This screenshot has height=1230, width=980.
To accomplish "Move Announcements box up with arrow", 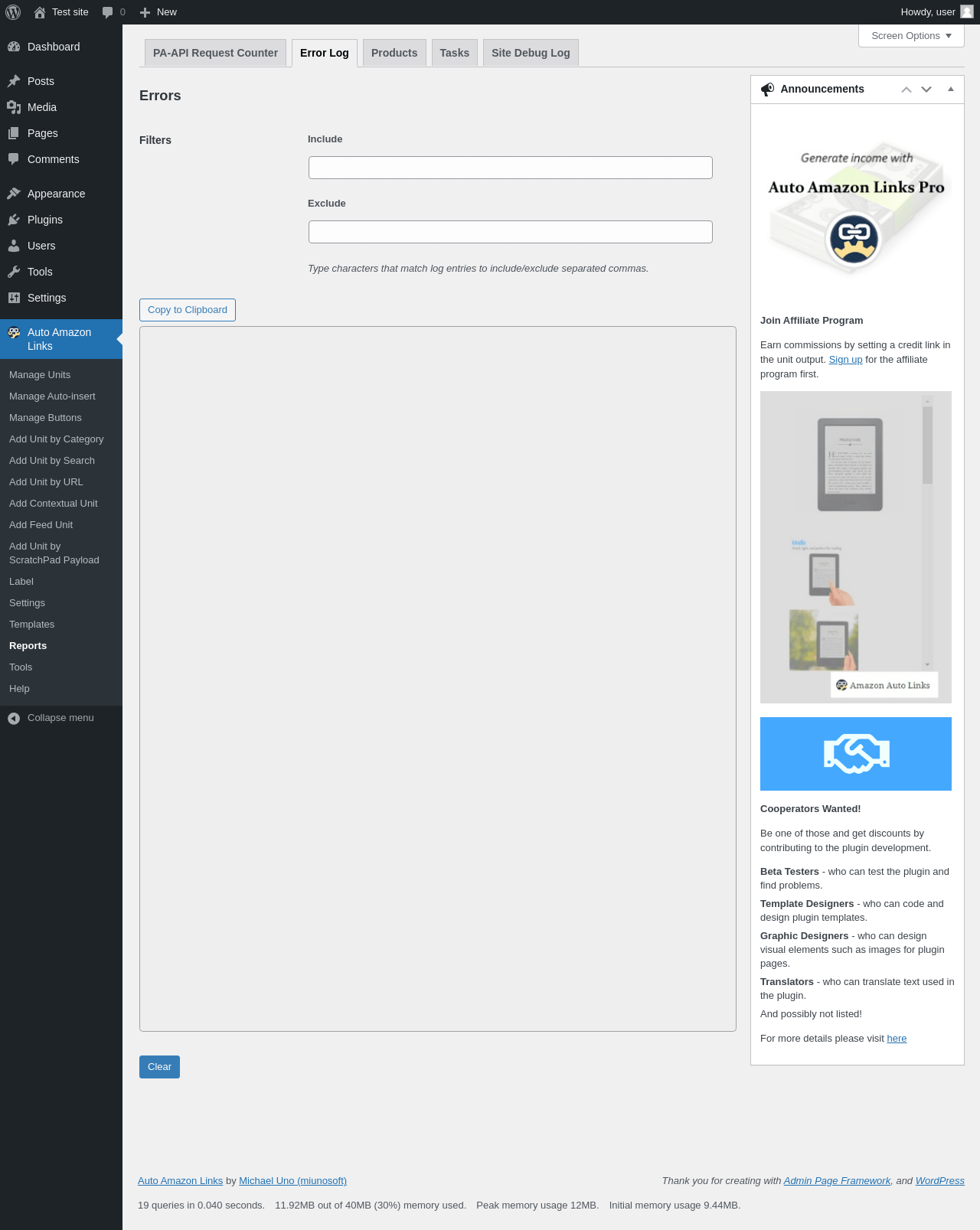I will (906, 90).
